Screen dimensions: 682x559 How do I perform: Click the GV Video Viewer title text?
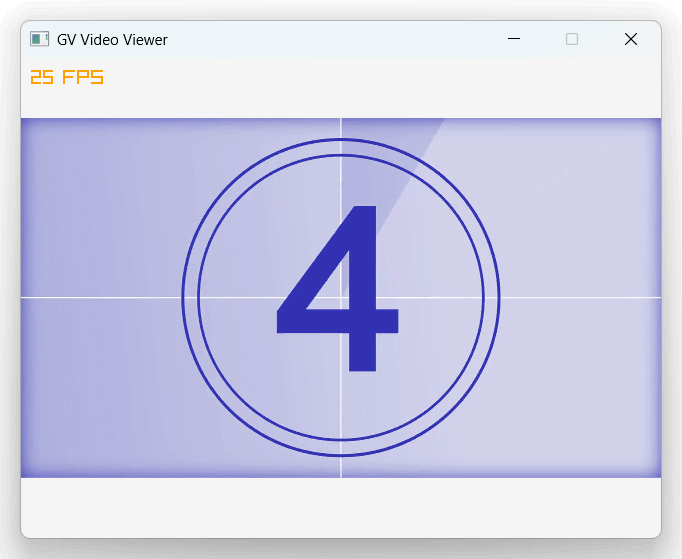[x=112, y=40]
